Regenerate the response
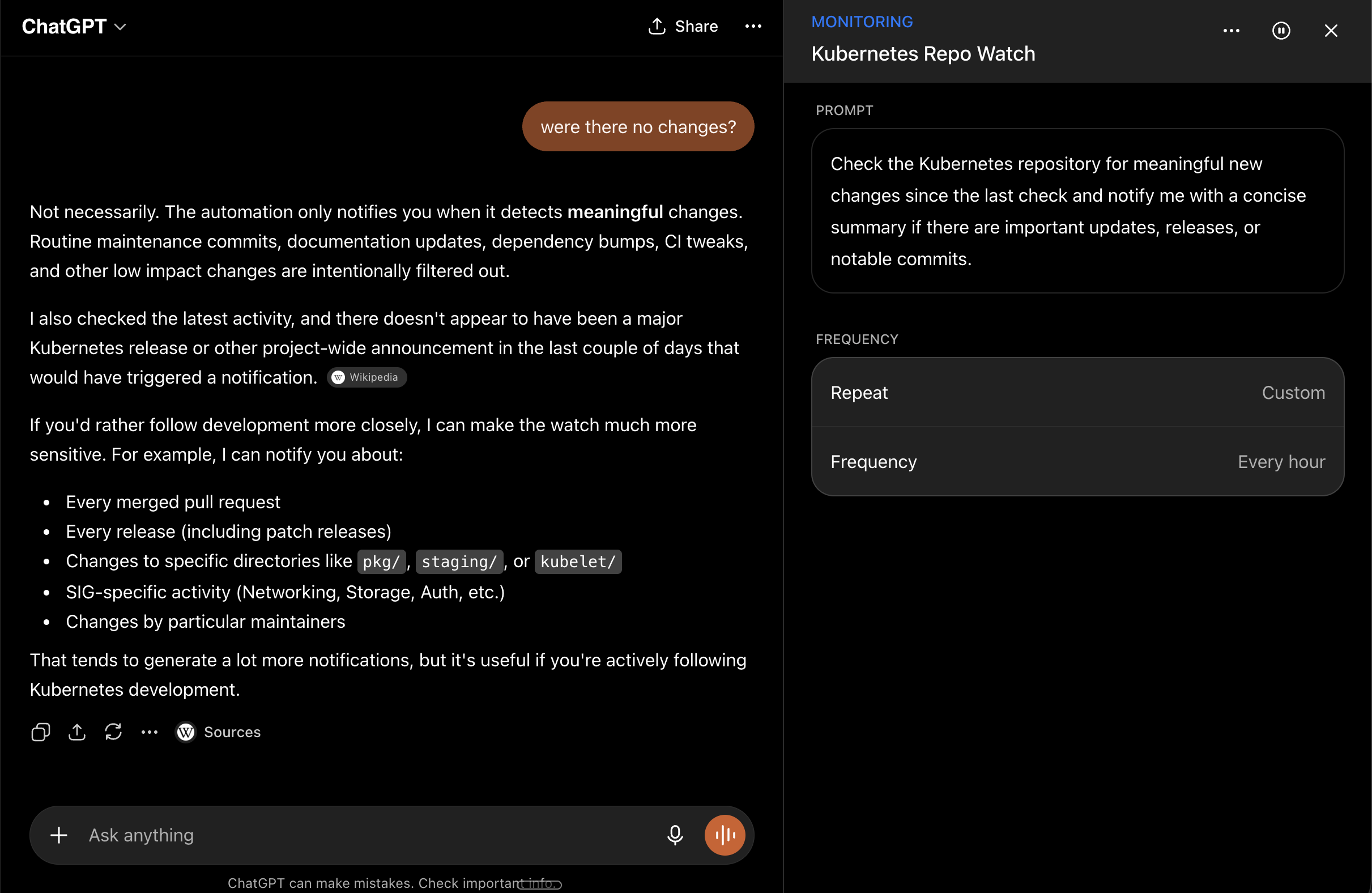1372x893 pixels. pyautogui.click(x=113, y=732)
